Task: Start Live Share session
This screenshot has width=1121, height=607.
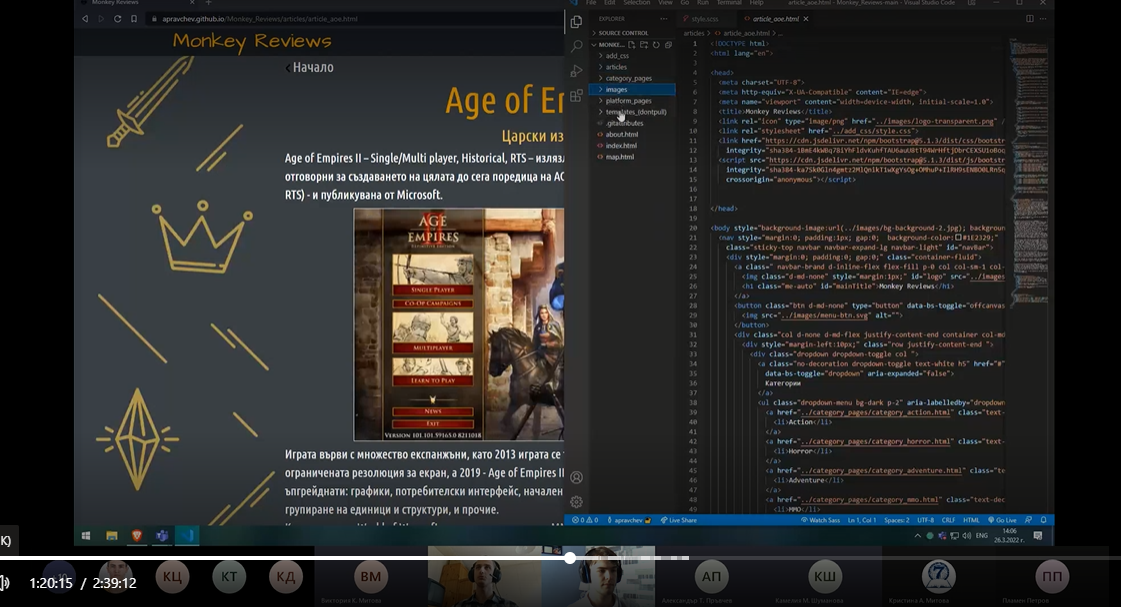Action: point(678,520)
